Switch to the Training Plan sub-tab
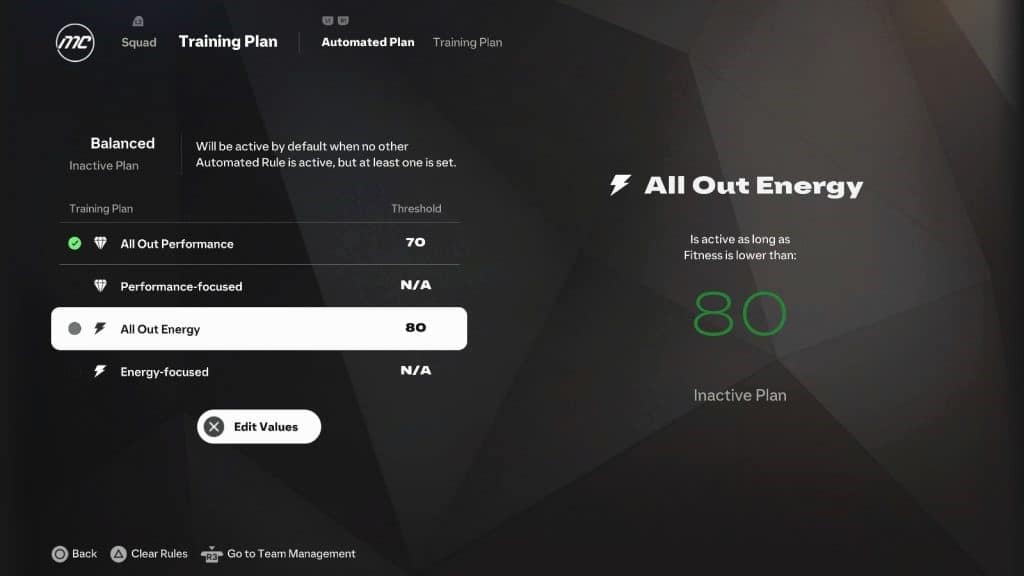The width and height of the screenshot is (1024, 576). point(468,42)
